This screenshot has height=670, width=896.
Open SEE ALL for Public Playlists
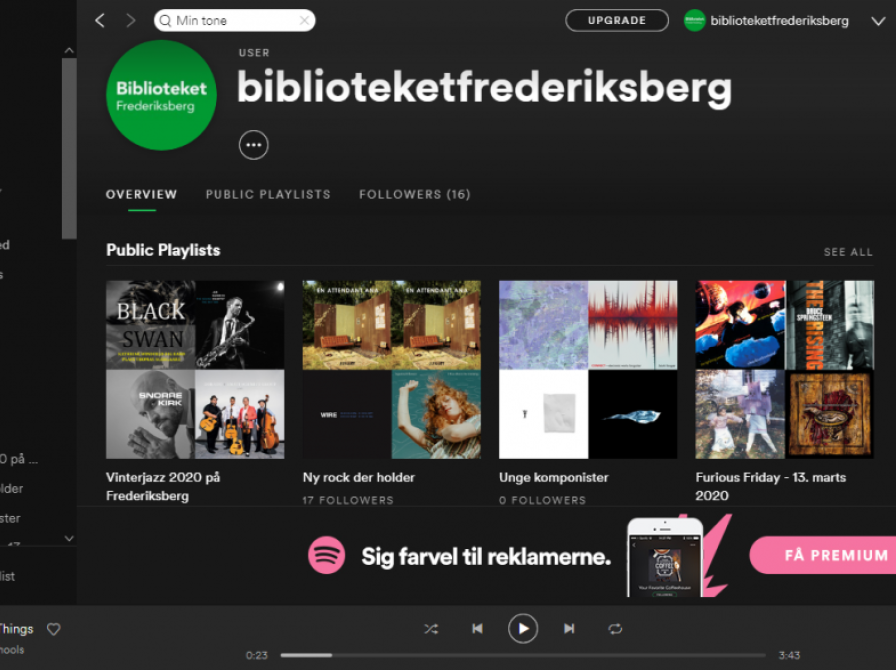(848, 251)
